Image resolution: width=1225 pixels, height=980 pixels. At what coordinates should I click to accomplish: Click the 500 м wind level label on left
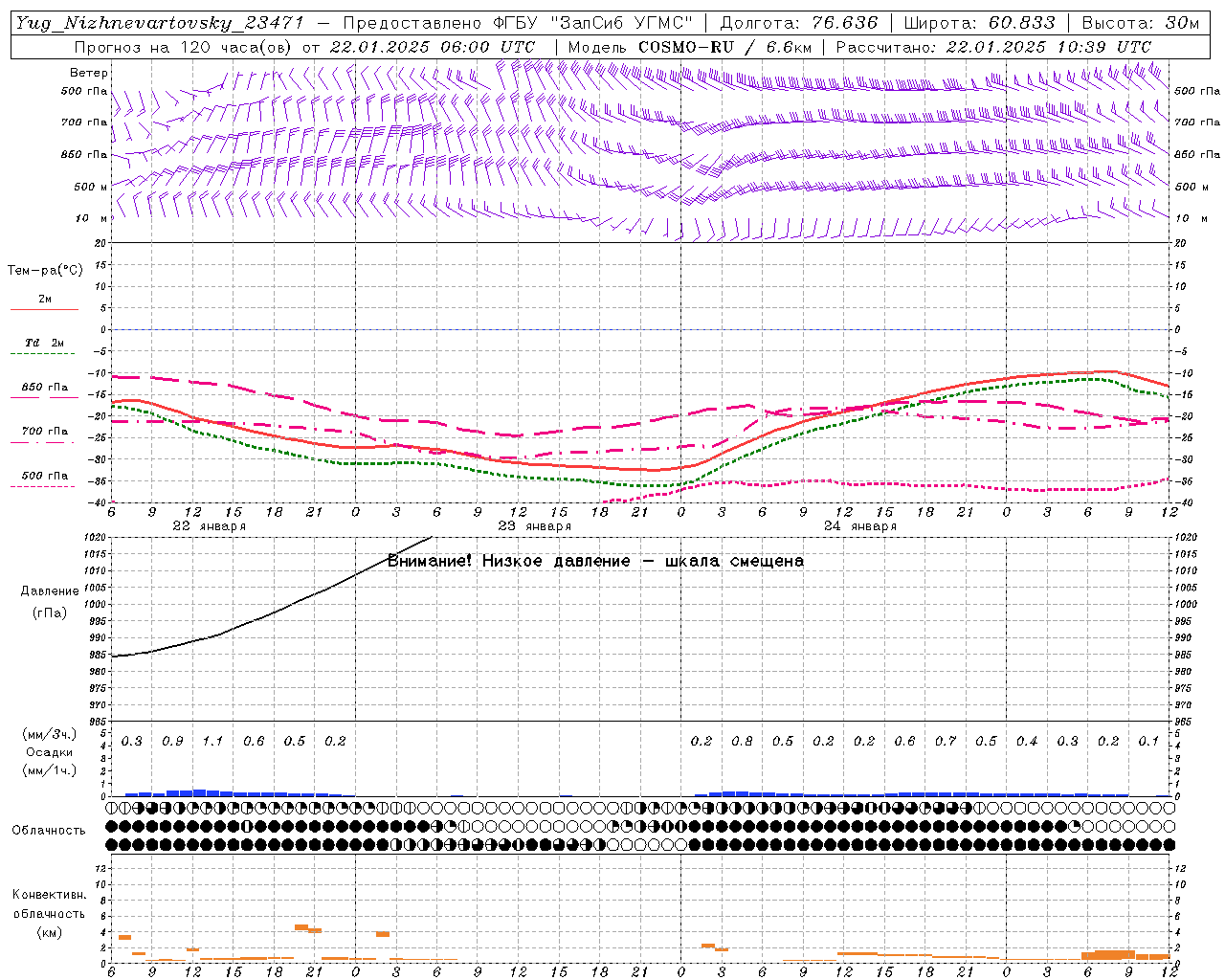tap(91, 187)
